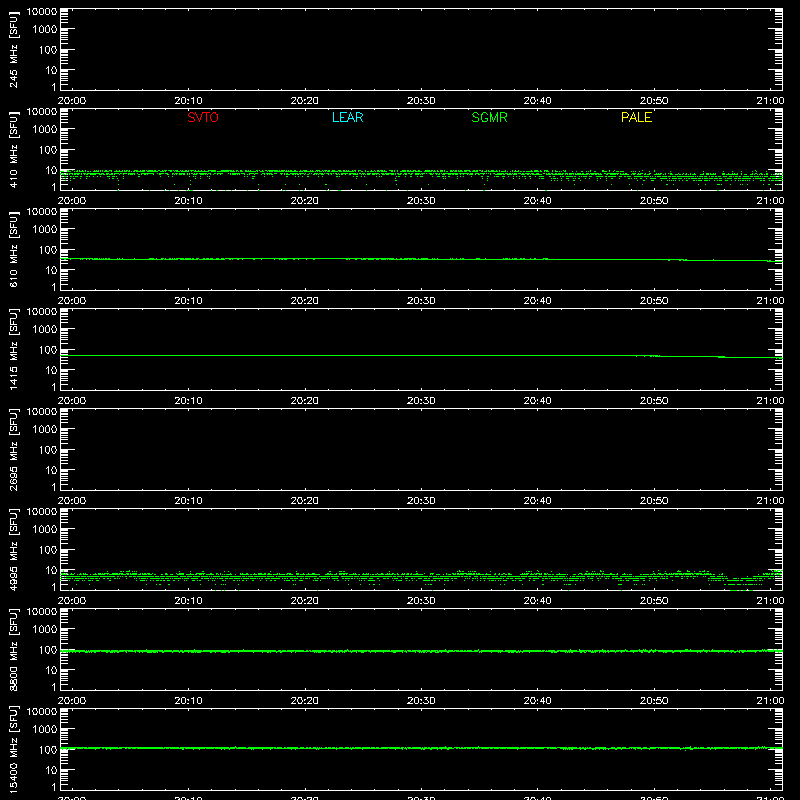The image size is (800, 800).
Task: Click 20:10 tick label under 4995 MHz panel
Action: (188, 601)
